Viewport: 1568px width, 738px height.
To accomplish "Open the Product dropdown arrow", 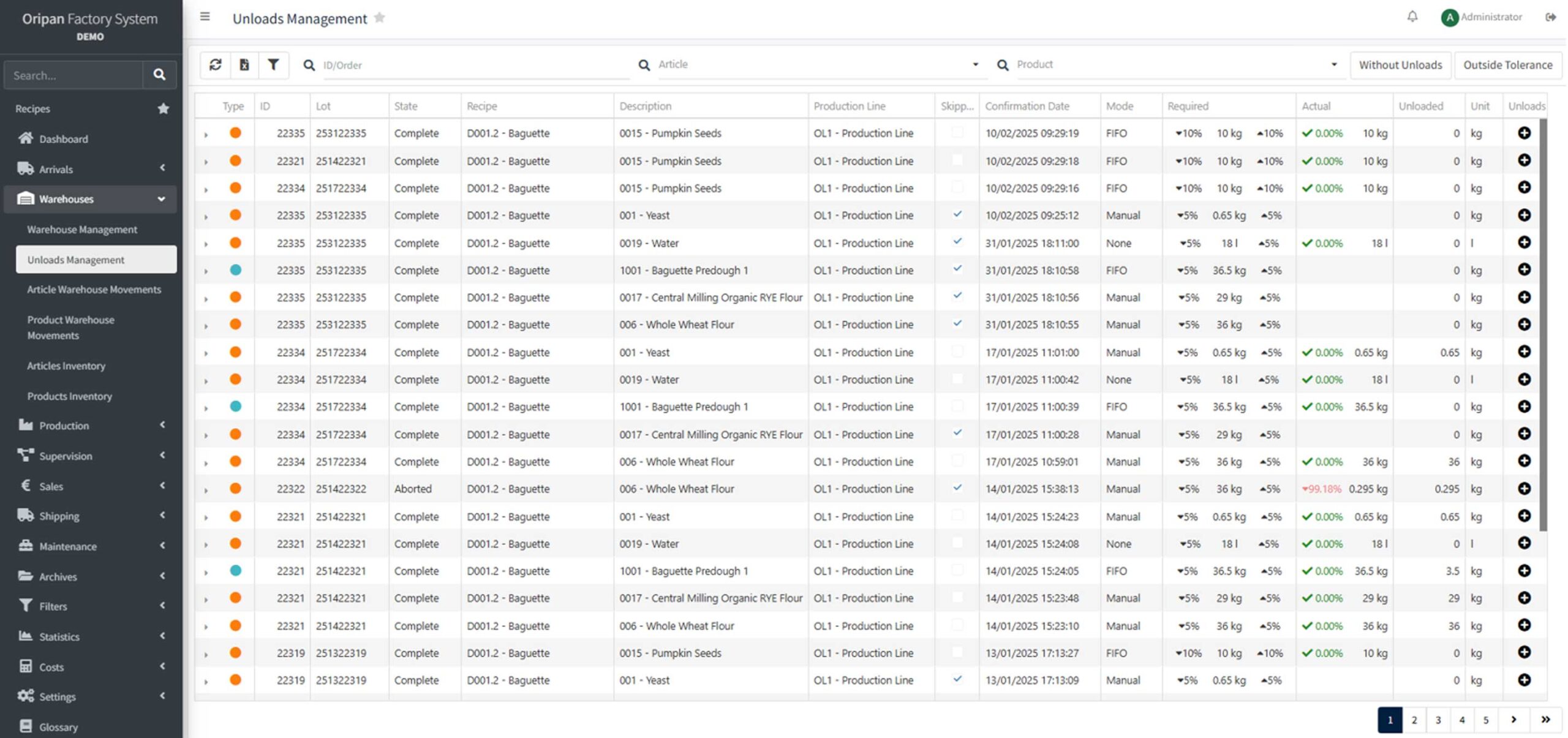I will [1333, 64].
